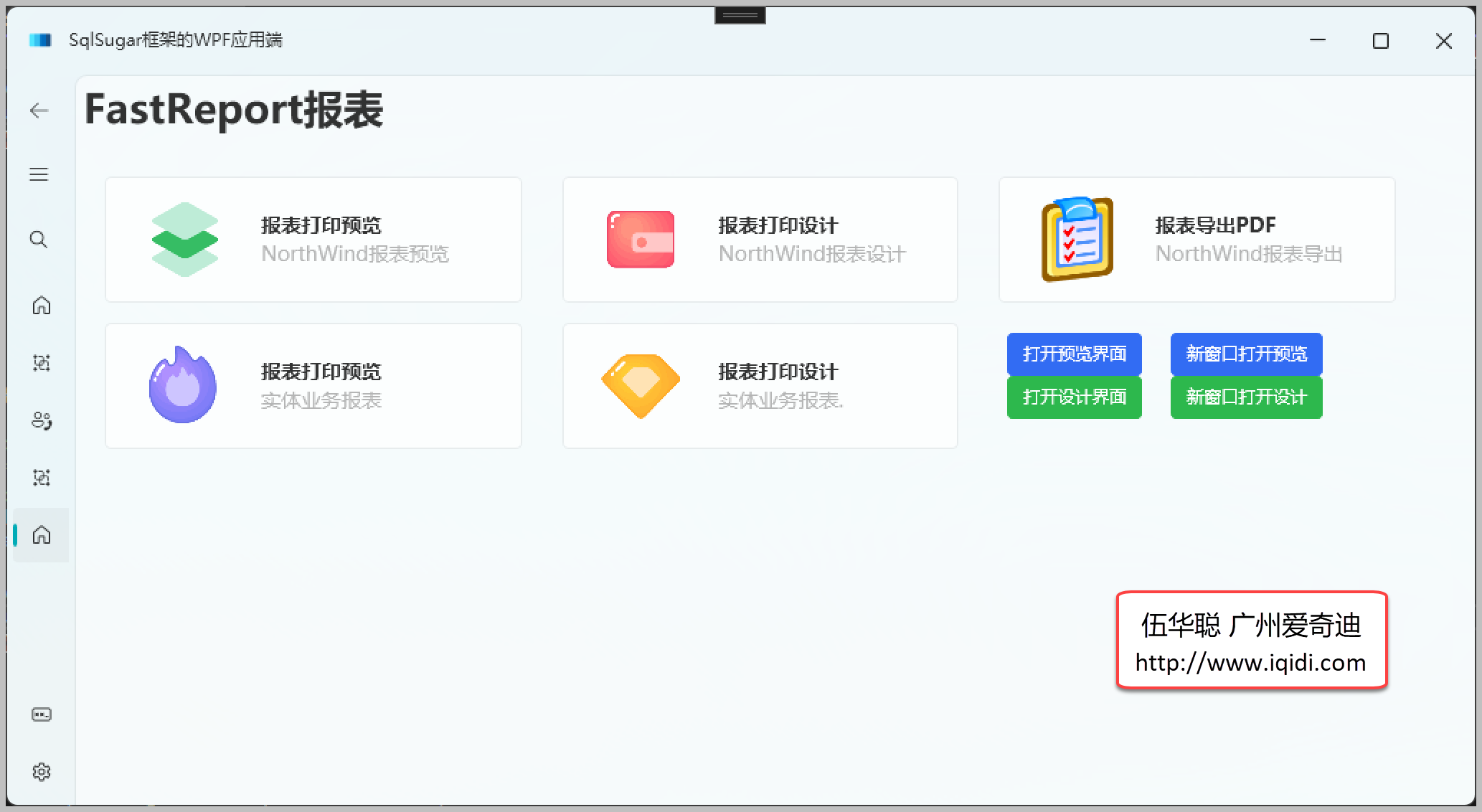
Task: Open the selection-frame icon just above the people icon
Action: [x=42, y=363]
